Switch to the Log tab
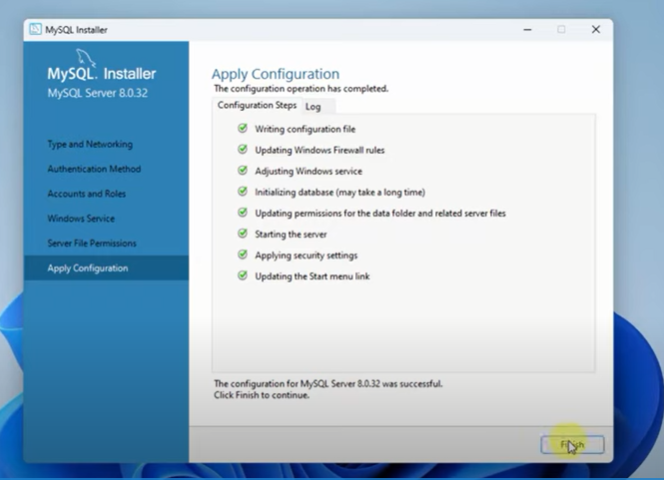The height and width of the screenshot is (480, 664). coord(313,107)
